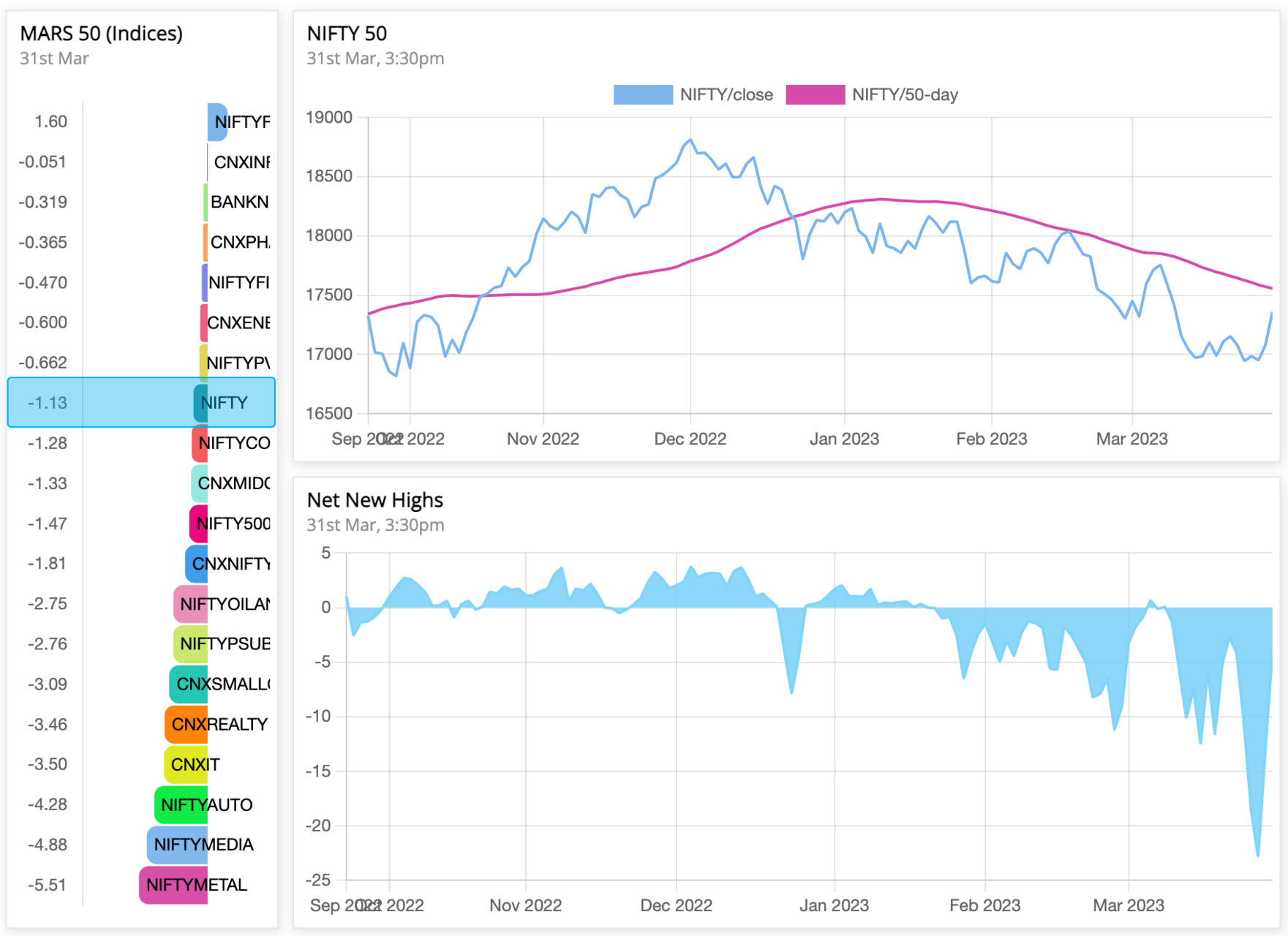Click the NIFTYPV bar at -0.662

pos(203,363)
